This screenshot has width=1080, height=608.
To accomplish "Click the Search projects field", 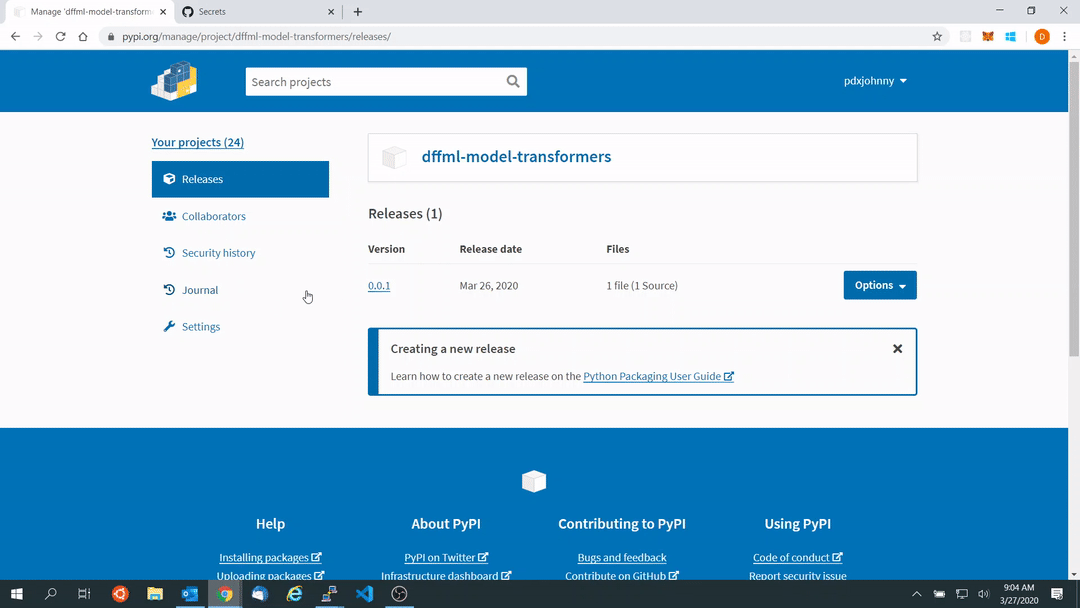I will (375, 81).
